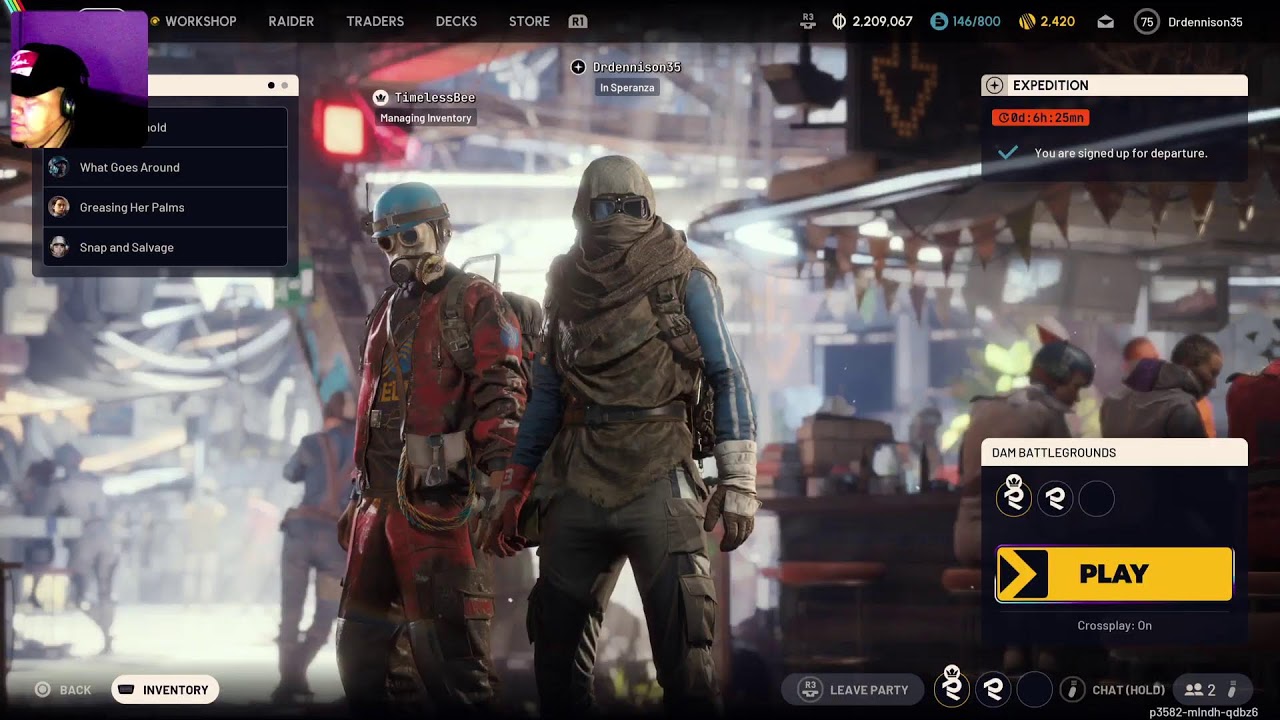Select the crowned leader slot under Dam Battlegrounds
The width and height of the screenshot is (1280, 720).
tap(1014, 497)
